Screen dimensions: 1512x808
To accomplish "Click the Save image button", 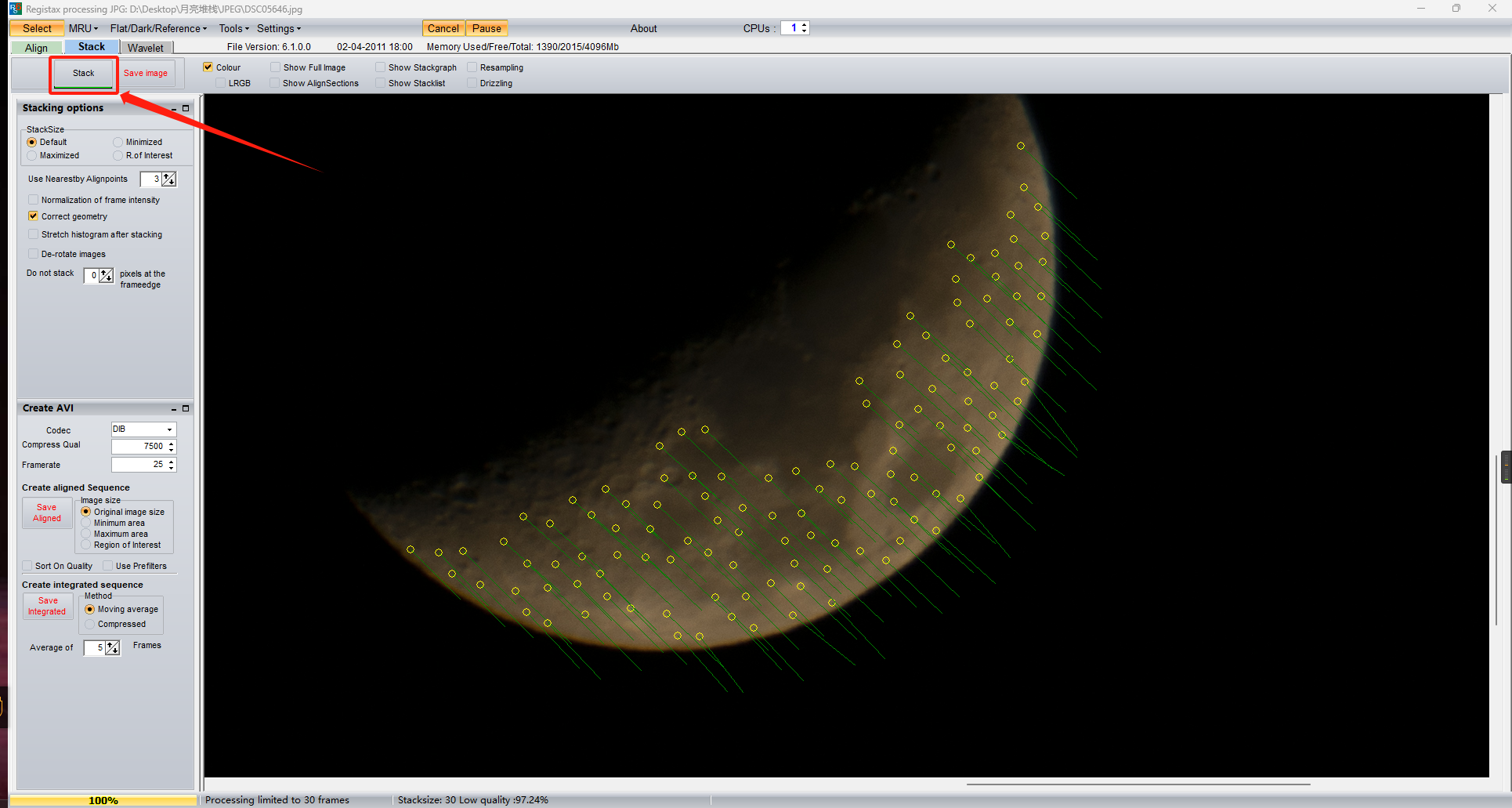I will click(146, 74).
